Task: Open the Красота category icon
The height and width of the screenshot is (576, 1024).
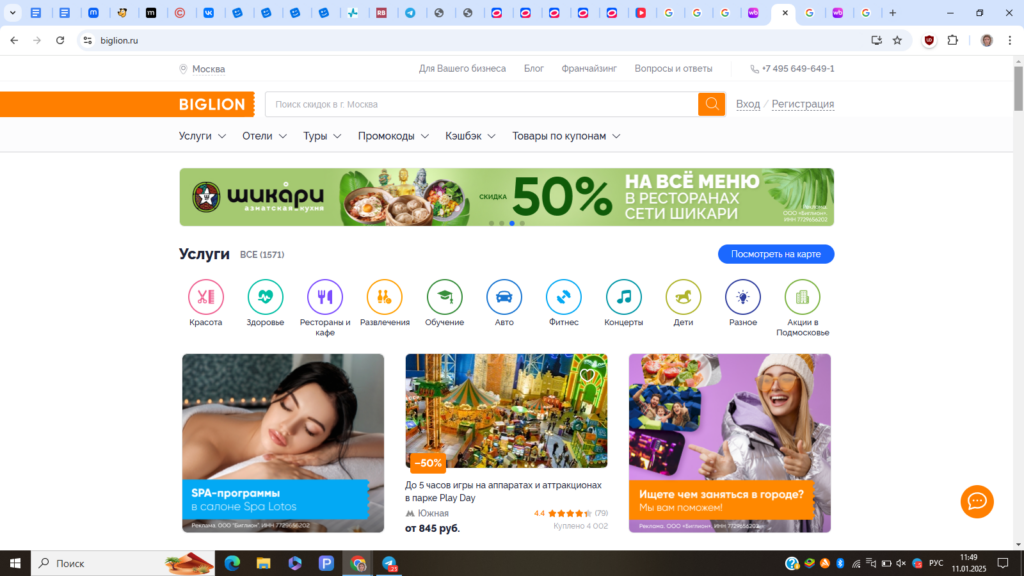Action: (x=206, y=297)
